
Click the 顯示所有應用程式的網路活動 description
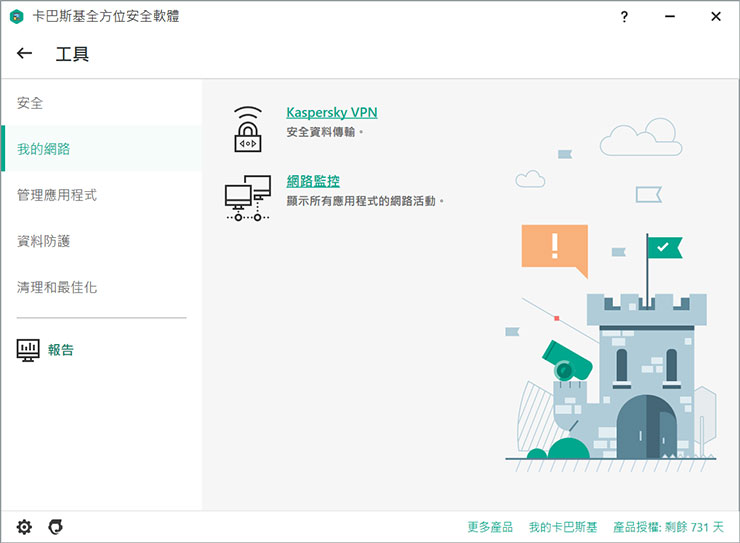tap(365, 201)
